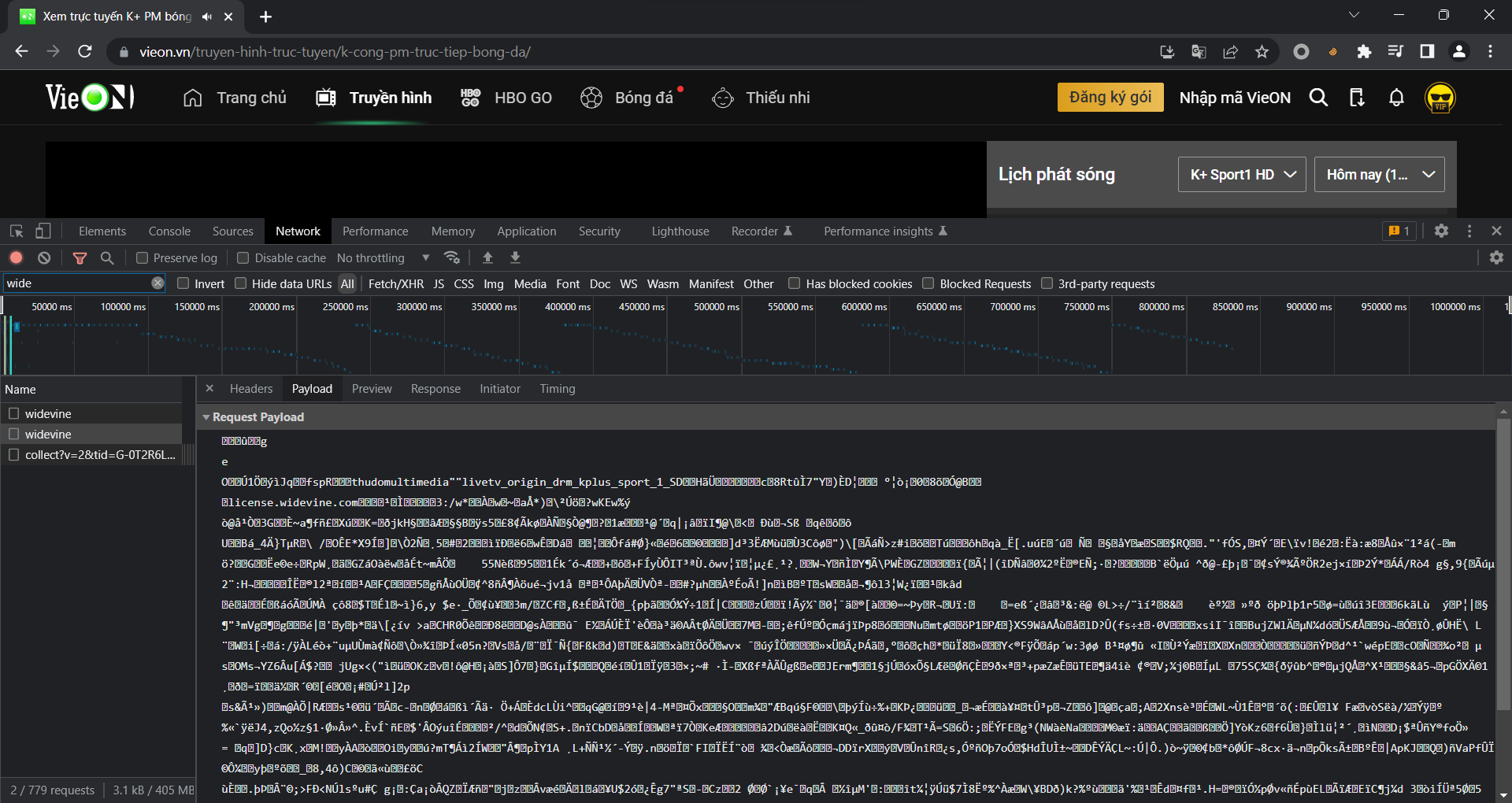The width and height of the screenshot is (1512, 803).
Task: Enable Preserve log checkbox
Action: [143, 257]
